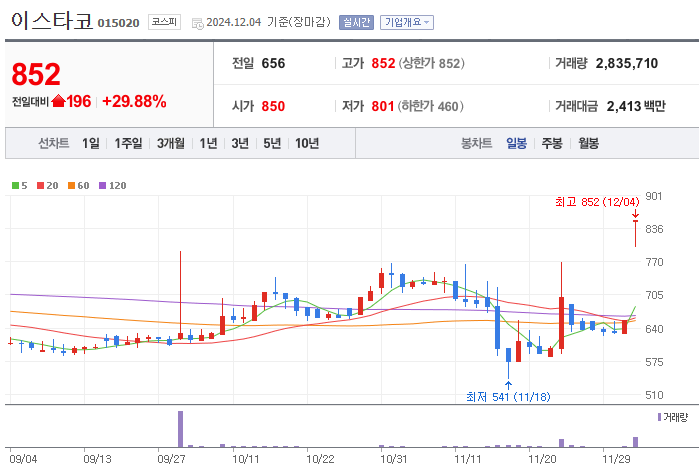699x471 pixels.
Task: Click the 거래량 2,835,710 value
Action: click(x=627, y=63)
